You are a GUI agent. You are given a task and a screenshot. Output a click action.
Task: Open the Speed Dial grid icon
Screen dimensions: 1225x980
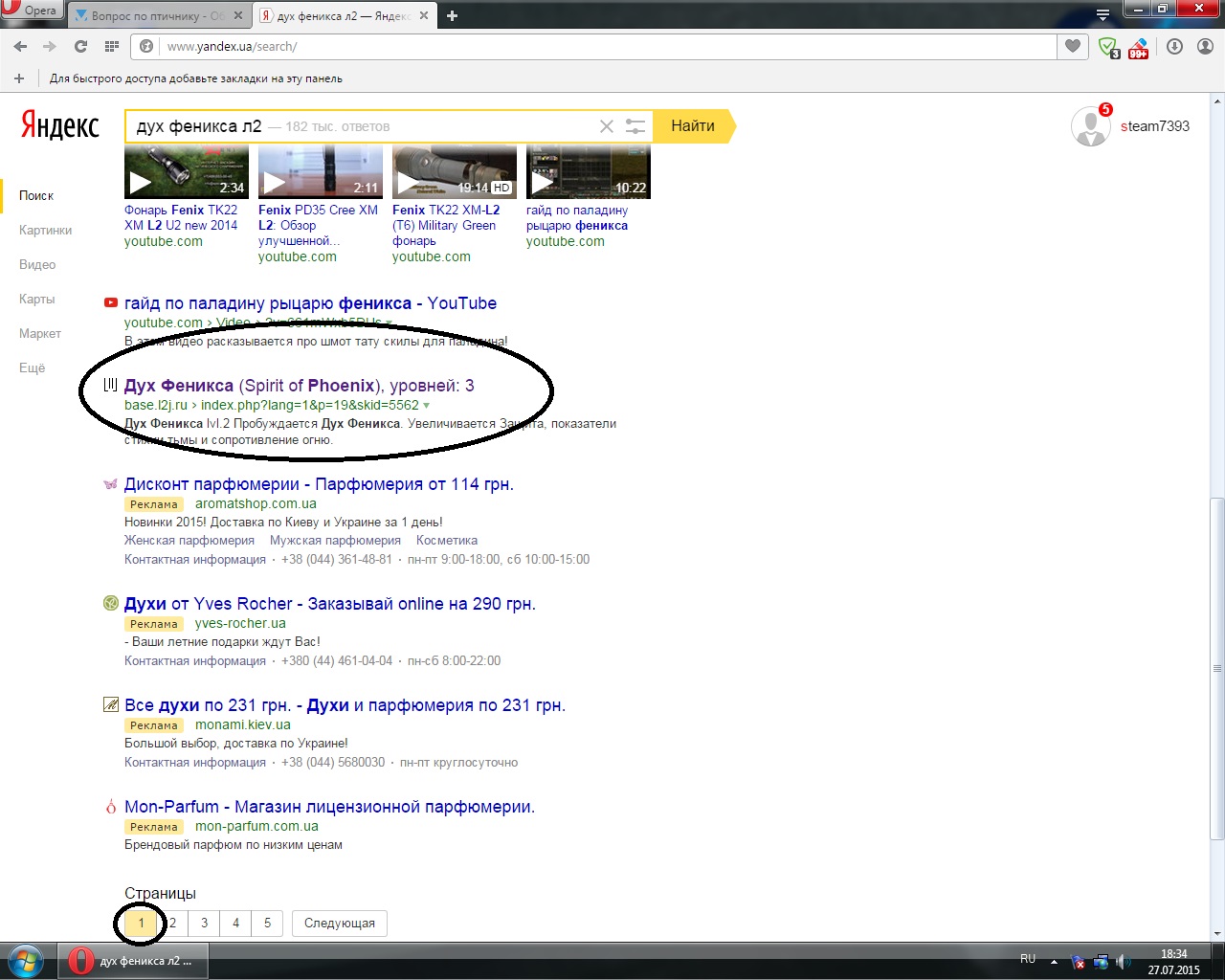coord(112,46)
